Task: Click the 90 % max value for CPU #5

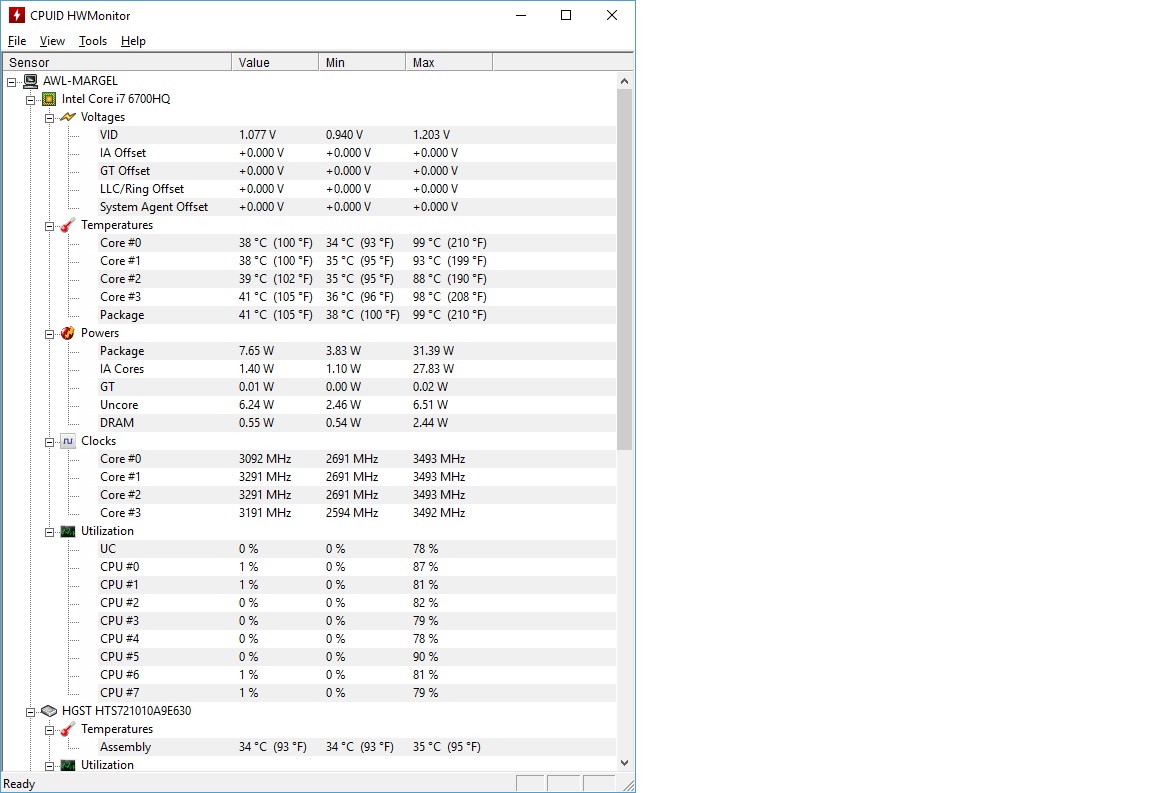Action: (x=425, y=657)
